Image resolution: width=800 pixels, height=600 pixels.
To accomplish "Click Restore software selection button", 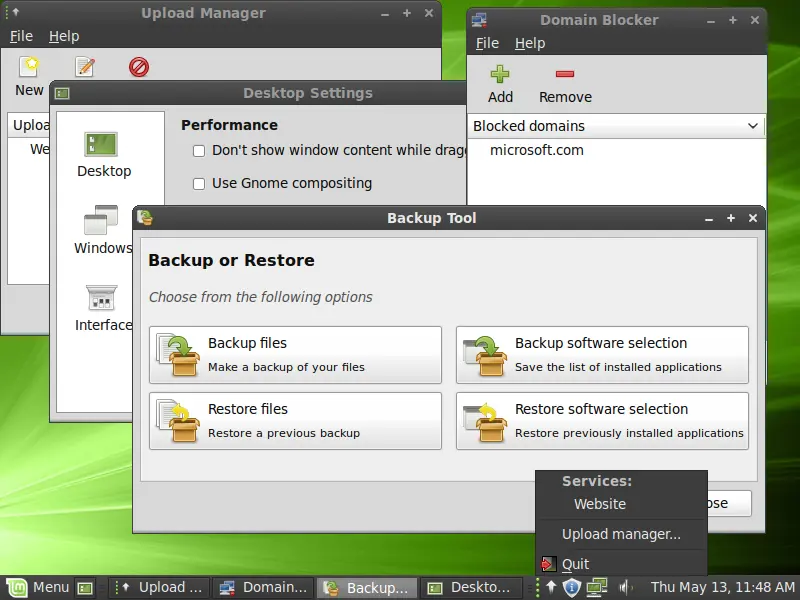I will click(603, 421).
